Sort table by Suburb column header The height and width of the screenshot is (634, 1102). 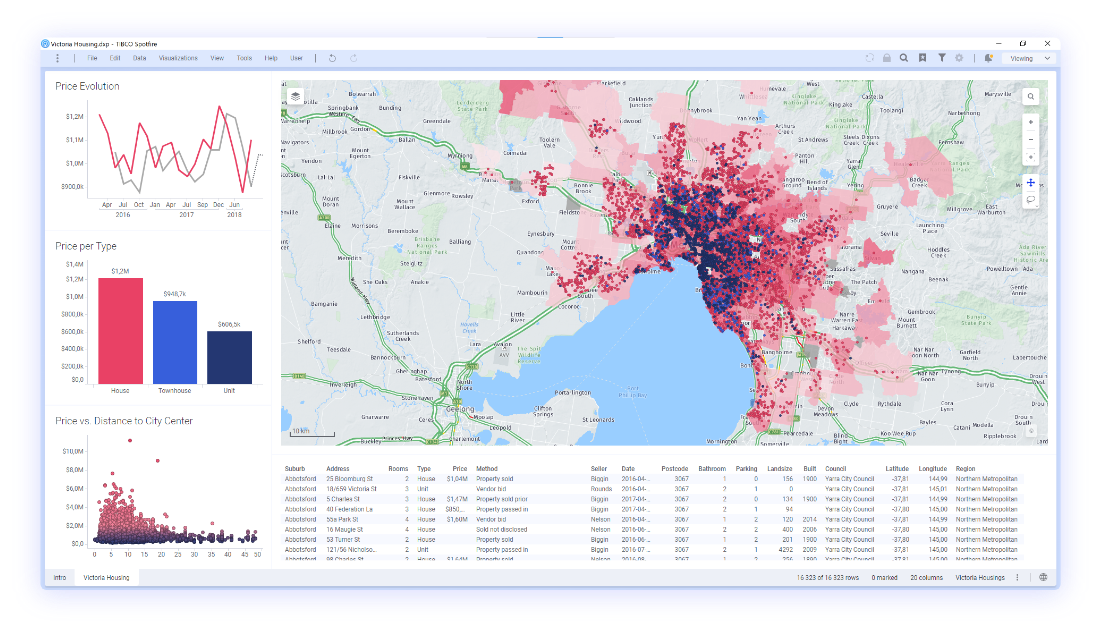point(294,468)
